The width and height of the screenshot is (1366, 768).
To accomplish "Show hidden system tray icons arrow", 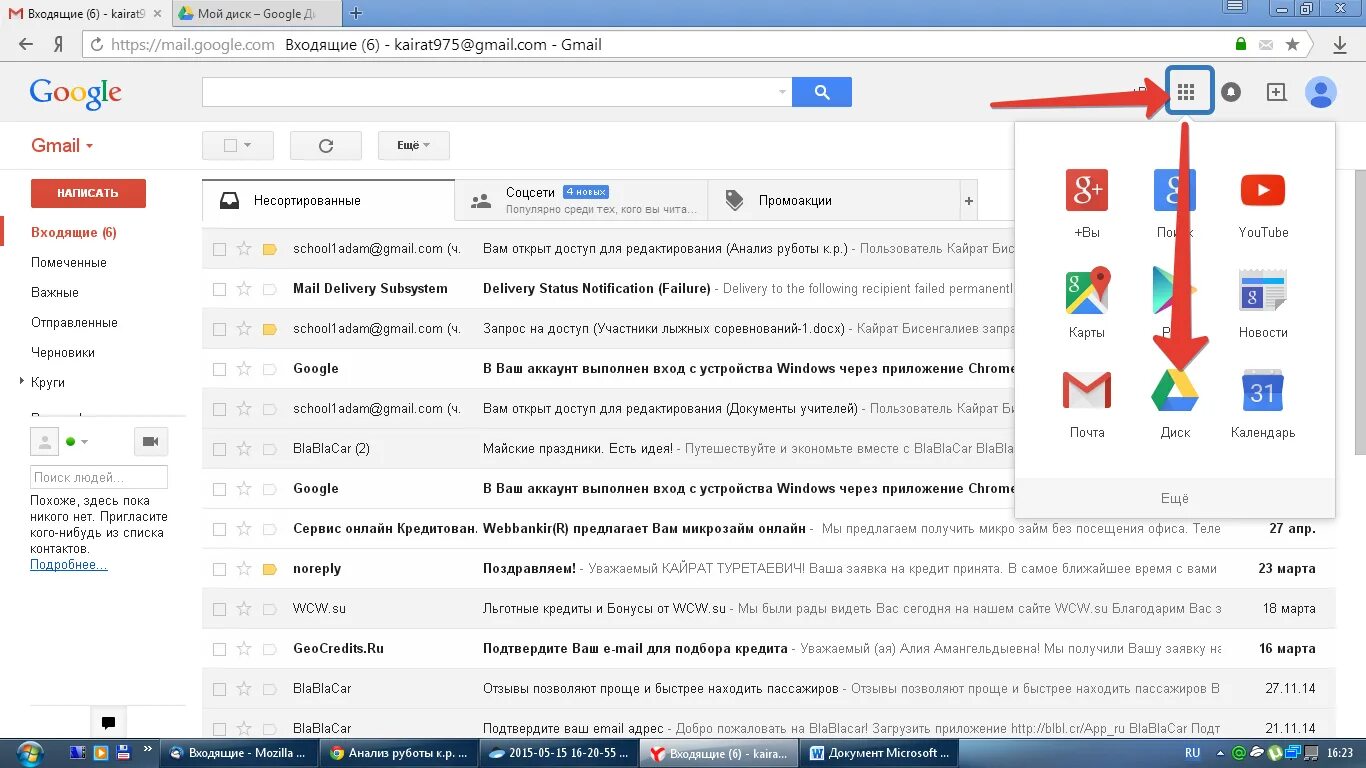I will coord(1220,752).
